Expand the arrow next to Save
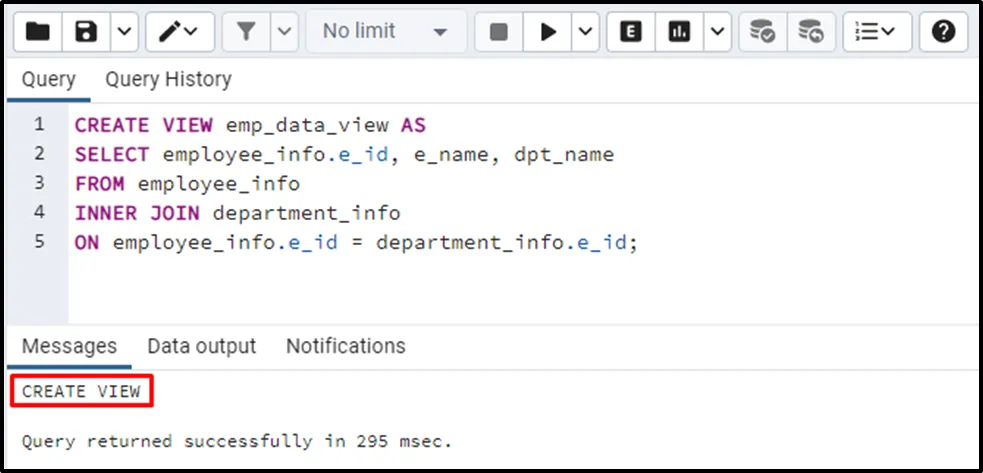This screenshot has width=983, height=473. (124, 32)
